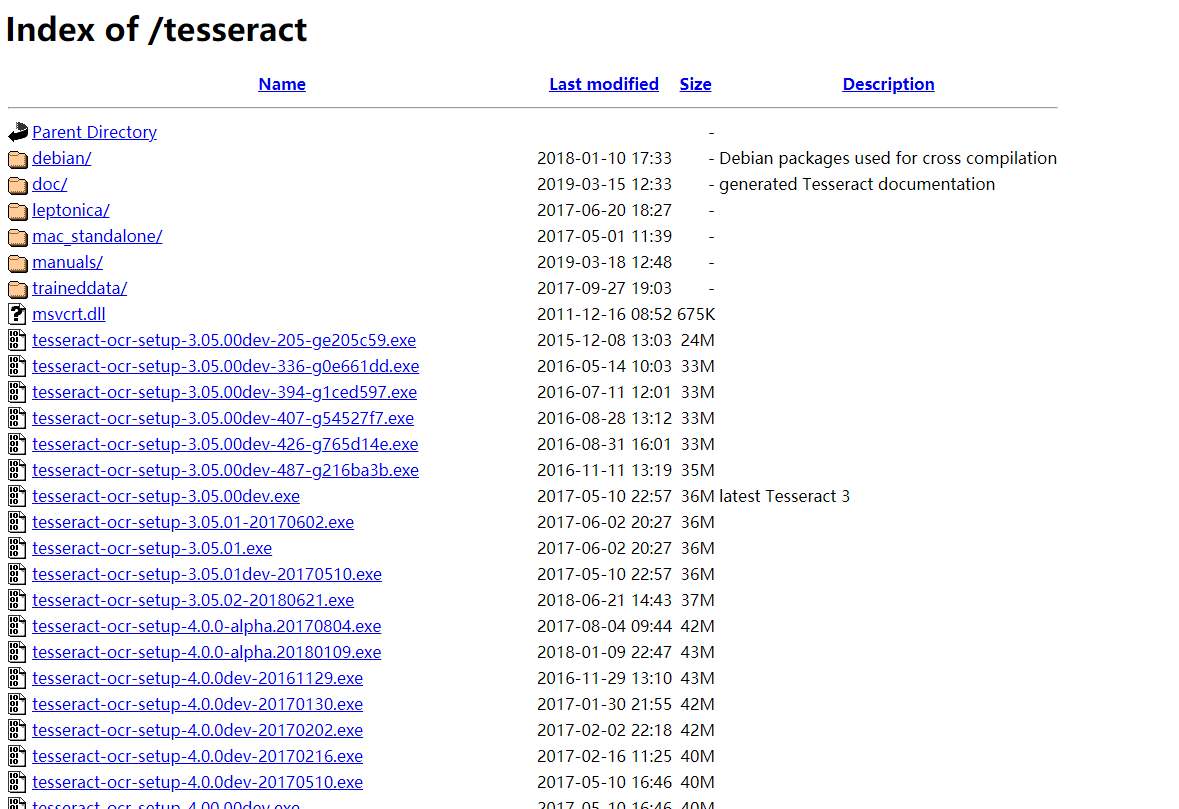Download tesseract-ocr-setup-3.05.02-20180621.exe link
Screen dimensions: 1179x809
click(193, 600)
